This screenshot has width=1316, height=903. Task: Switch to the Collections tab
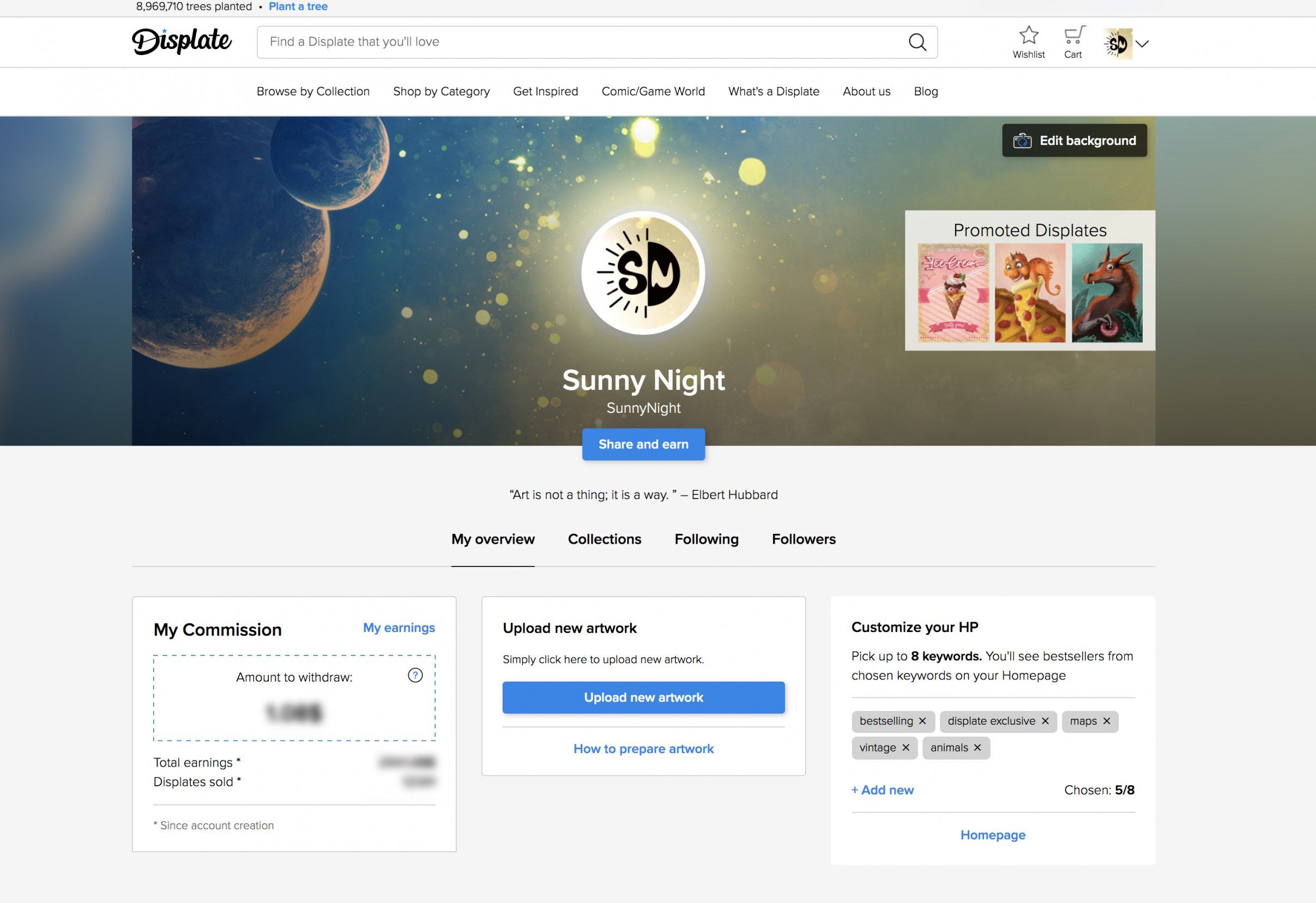pos(604,539)
